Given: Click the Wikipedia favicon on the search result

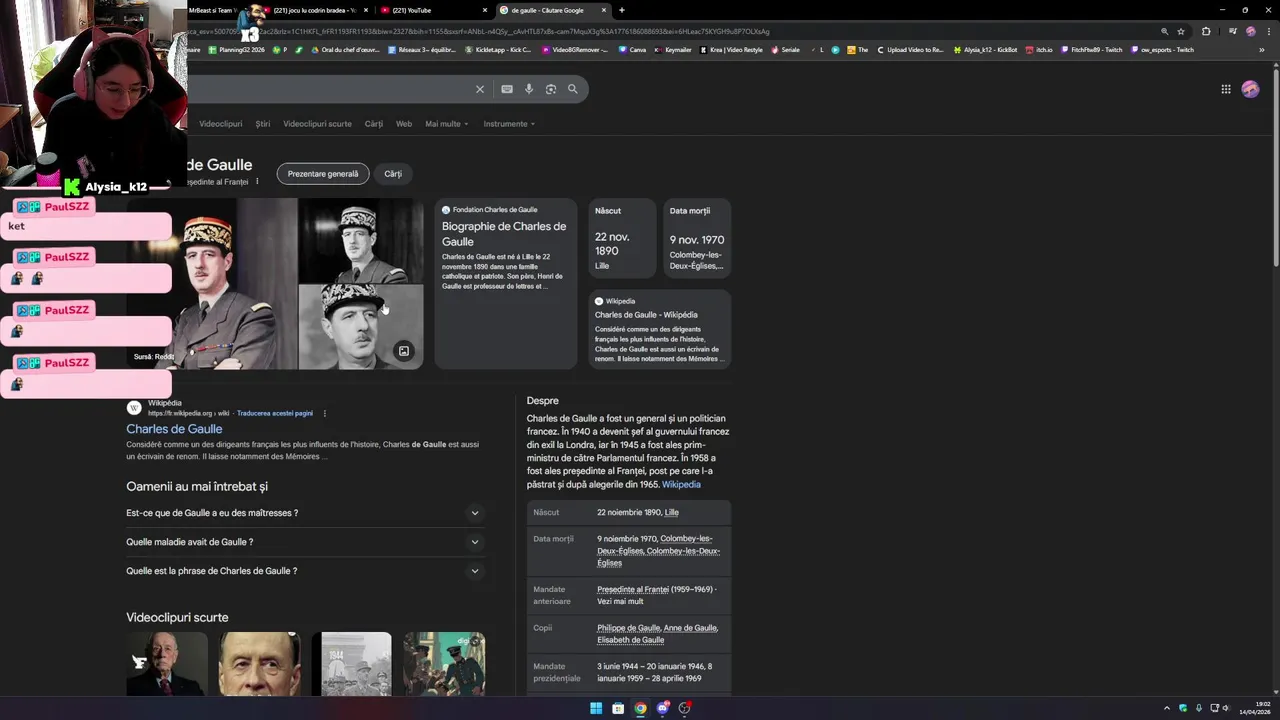Looking at the screenshot, I should coord(134,407).
